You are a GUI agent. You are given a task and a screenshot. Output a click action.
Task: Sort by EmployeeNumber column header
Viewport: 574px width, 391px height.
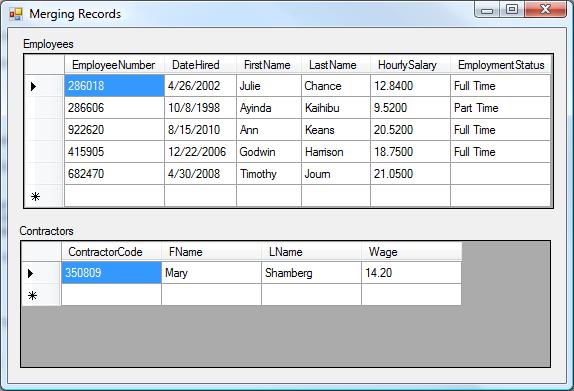coord(114,65)
